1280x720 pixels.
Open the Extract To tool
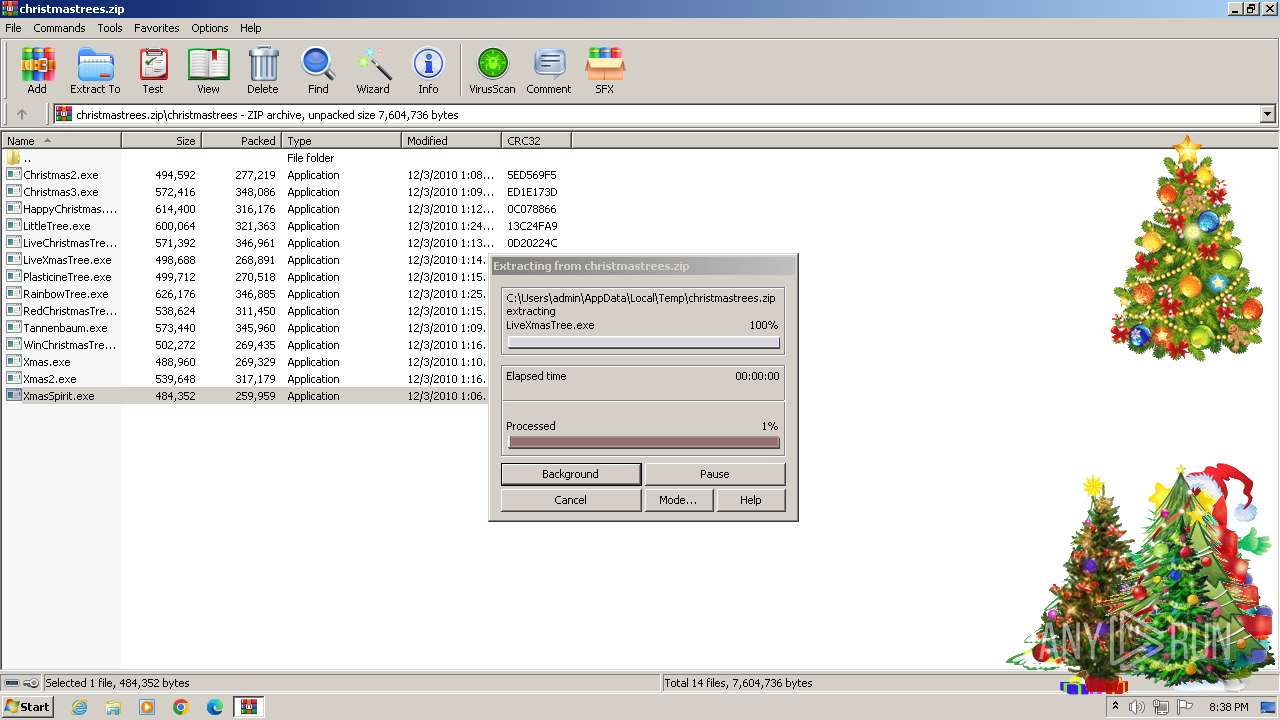tap(95, 71)
